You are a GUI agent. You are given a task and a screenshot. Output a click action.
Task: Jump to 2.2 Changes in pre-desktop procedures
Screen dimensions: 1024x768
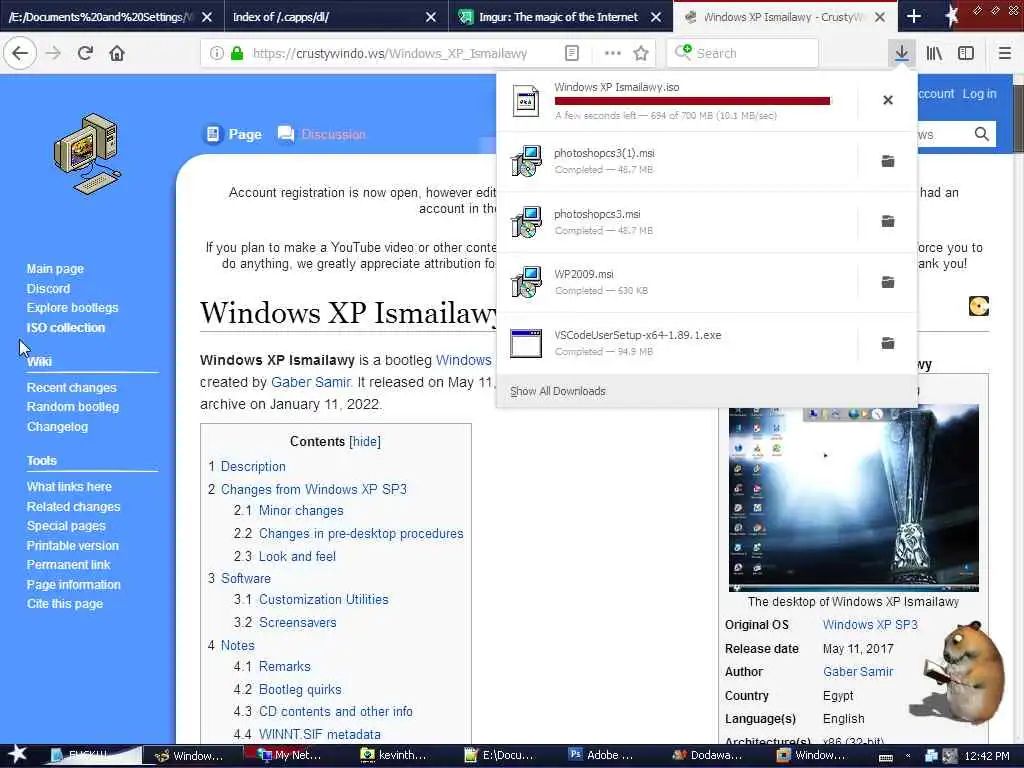361,534
